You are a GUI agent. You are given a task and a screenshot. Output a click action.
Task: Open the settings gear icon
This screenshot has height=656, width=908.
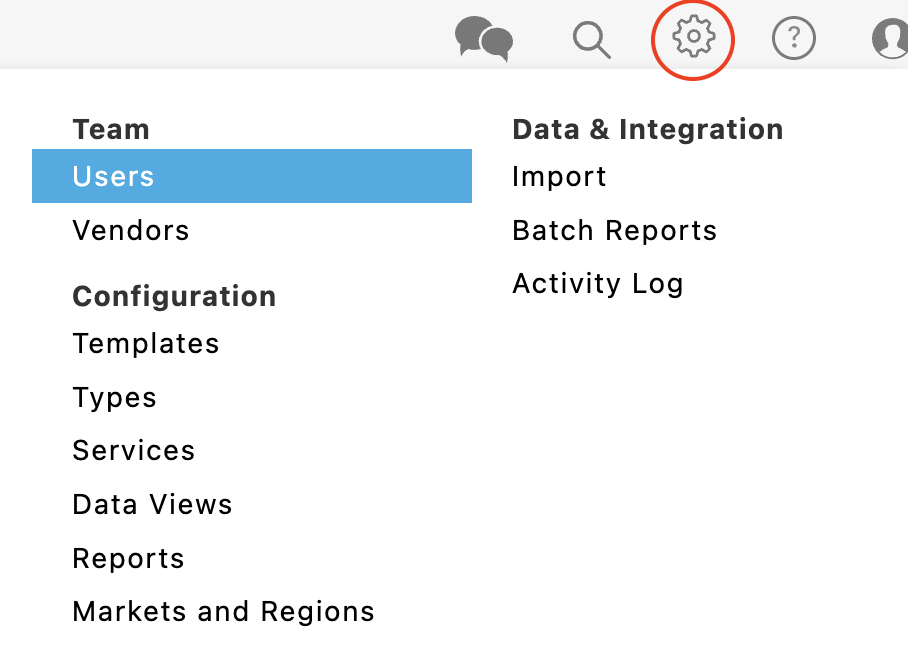[x=693, y=37]
